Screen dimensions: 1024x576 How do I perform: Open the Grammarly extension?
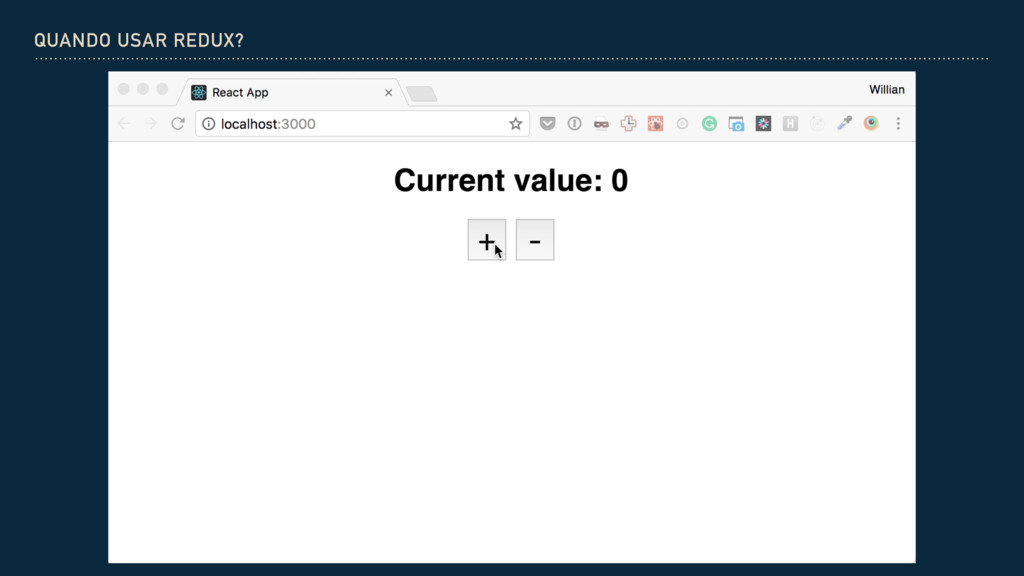coord(709,123)
